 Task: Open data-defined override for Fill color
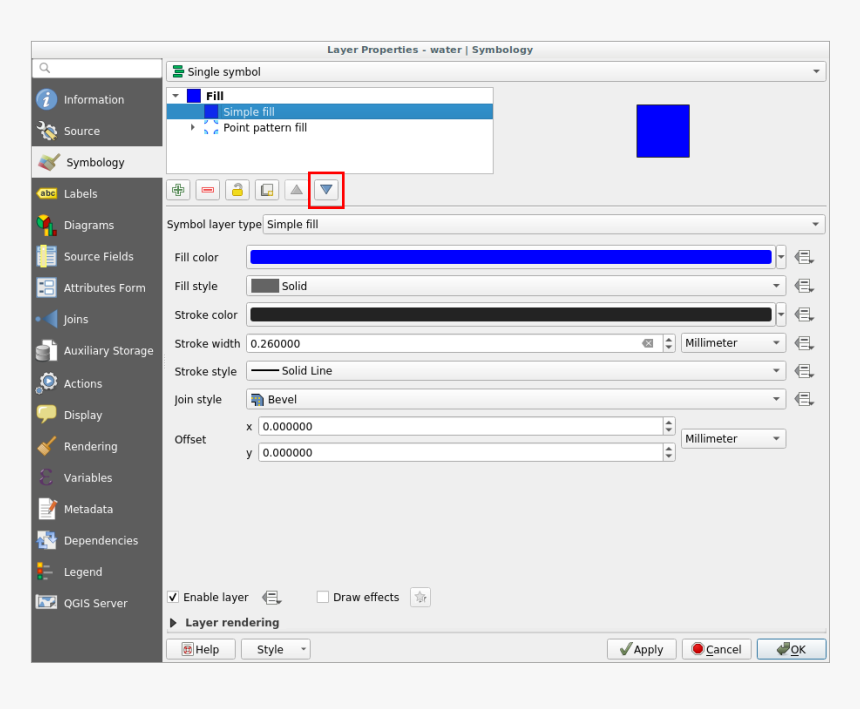click(x=805, y=257)
